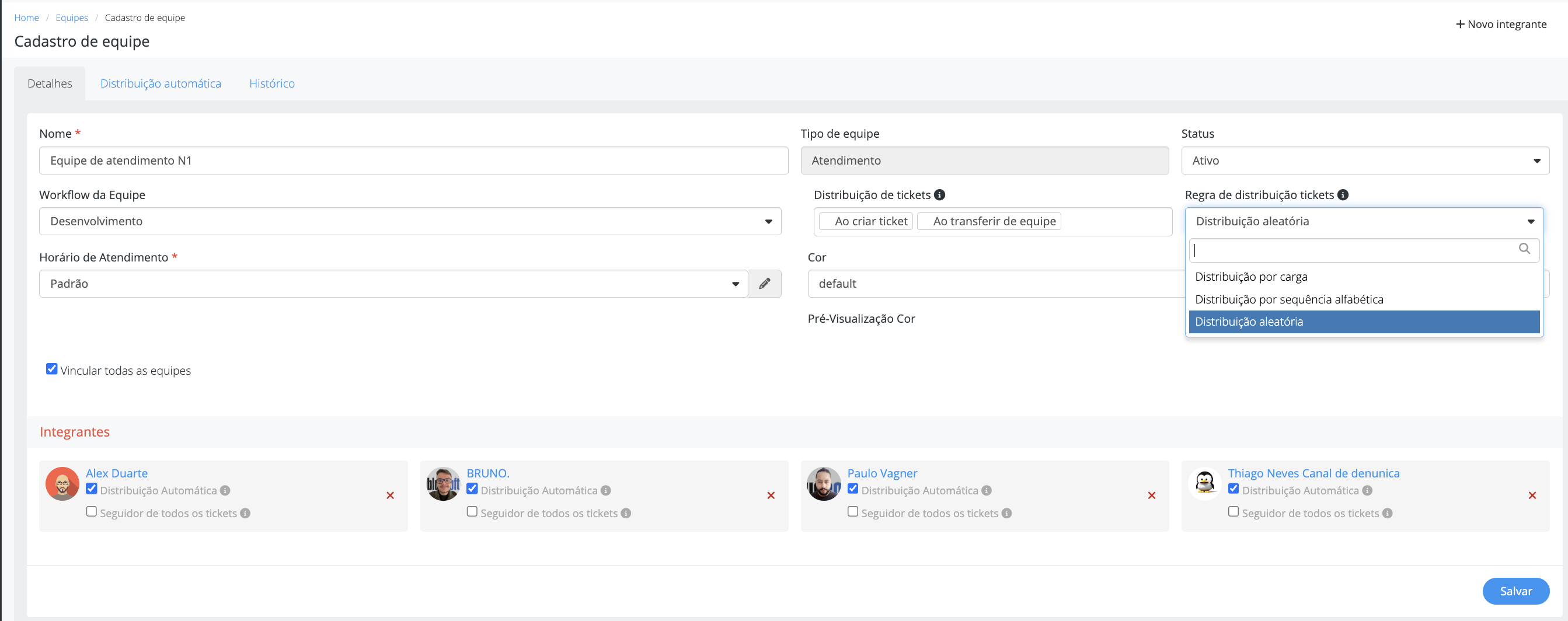Image resolution: width=1568 pixels, height=621 pixels.
Task: Switch to the Histórico tab
Action: [272, 83]
